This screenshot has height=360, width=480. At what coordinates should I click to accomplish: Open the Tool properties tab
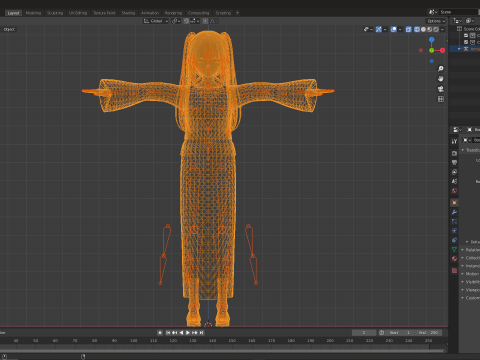point(454,141)
